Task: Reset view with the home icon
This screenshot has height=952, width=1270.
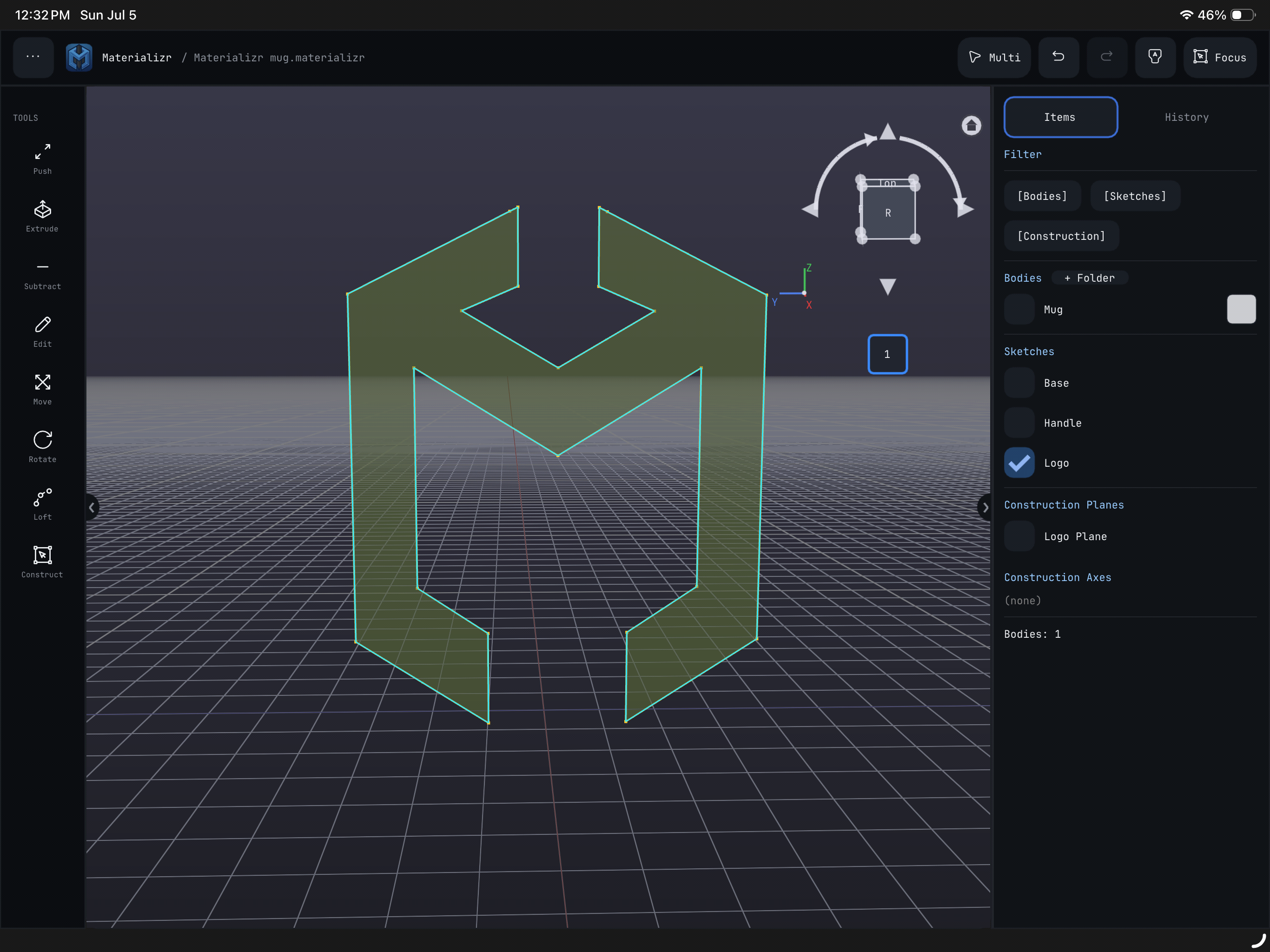Action: pyautogui.click(x=971, y=125)
